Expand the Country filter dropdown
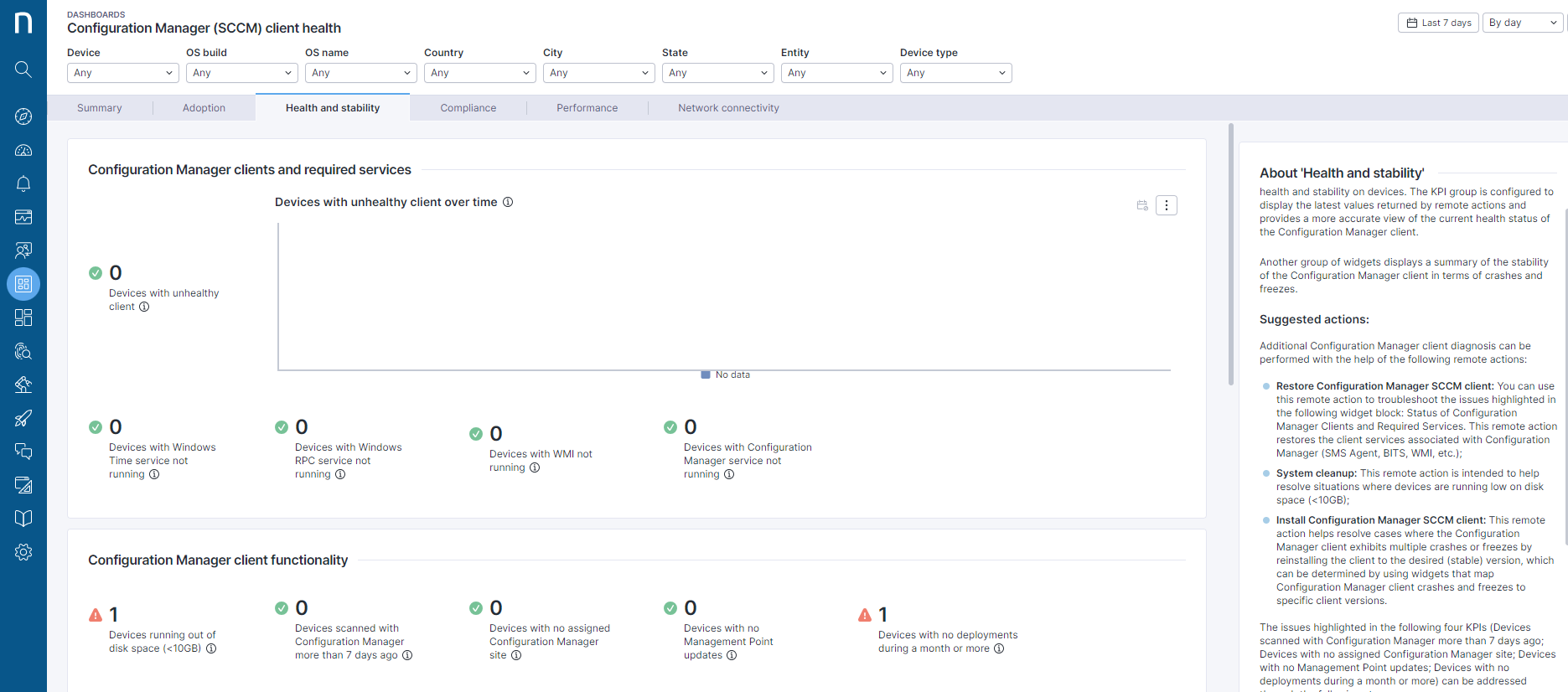The height and width of the screenshot is (692, 1568). coord(480,73)
